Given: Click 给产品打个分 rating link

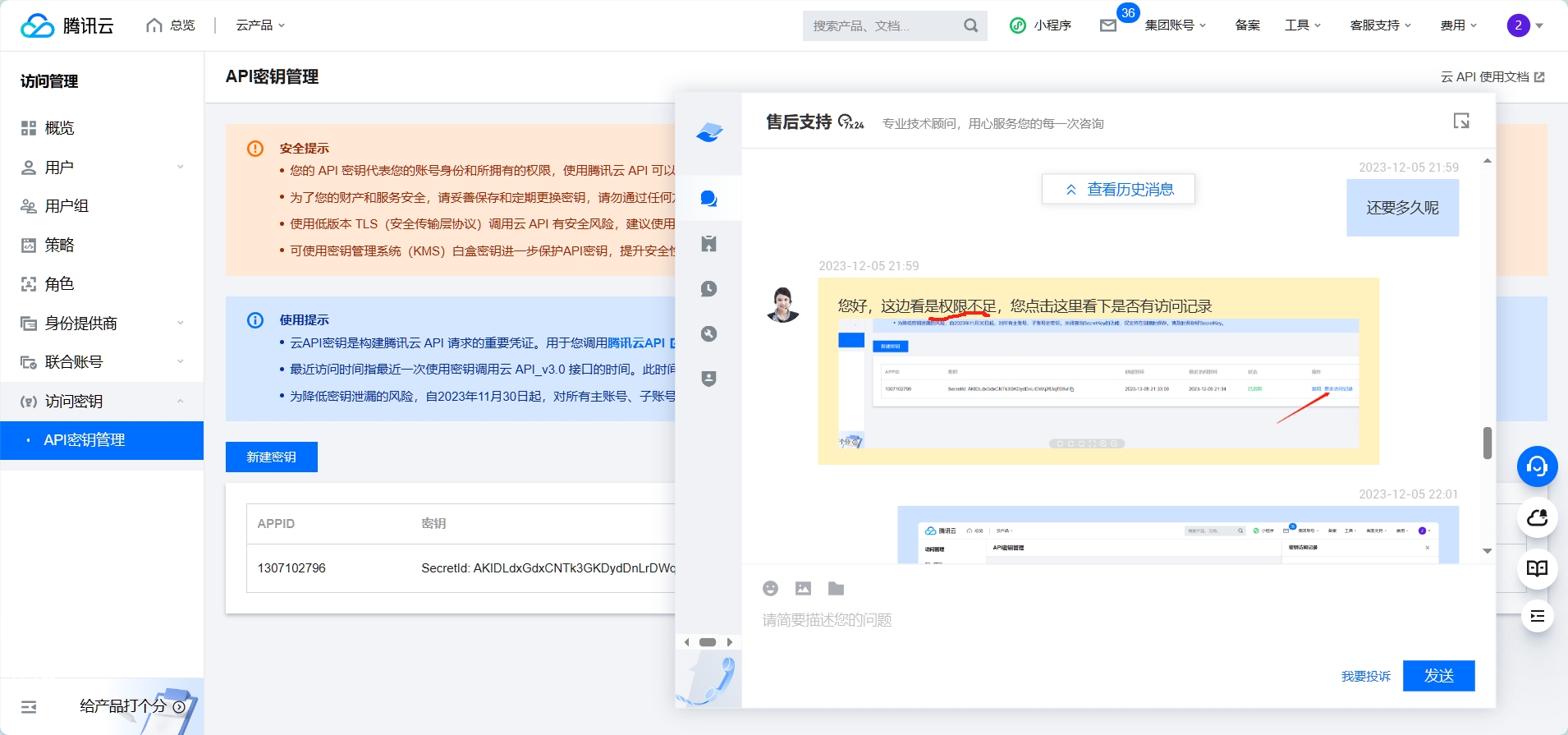Looking at the screenshot, I should (131, 706).
